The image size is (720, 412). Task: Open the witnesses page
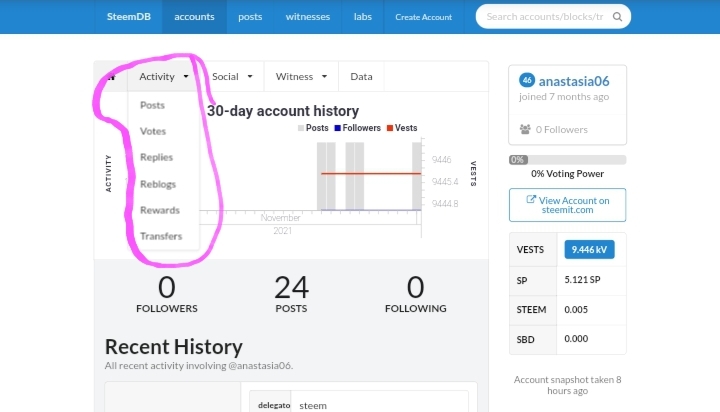click(x=308, y=17)
